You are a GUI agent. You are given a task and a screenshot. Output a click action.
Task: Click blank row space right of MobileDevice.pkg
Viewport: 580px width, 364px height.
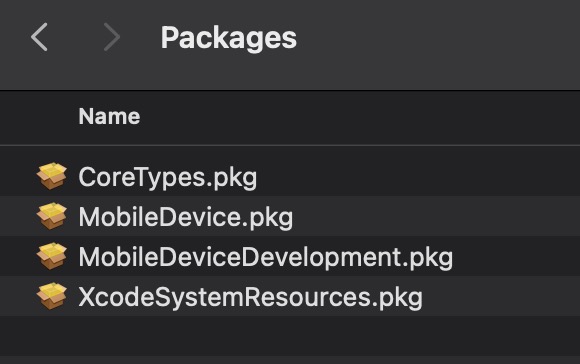436,216
